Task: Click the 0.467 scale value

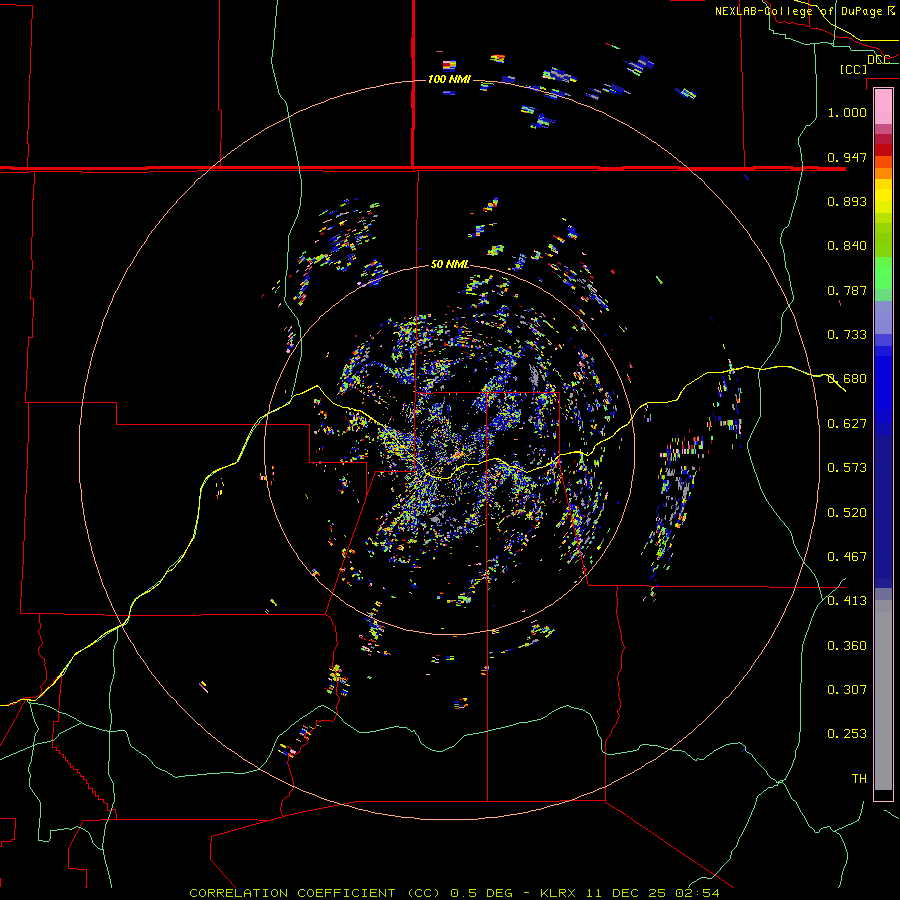Action: click(x=847, y=557)
